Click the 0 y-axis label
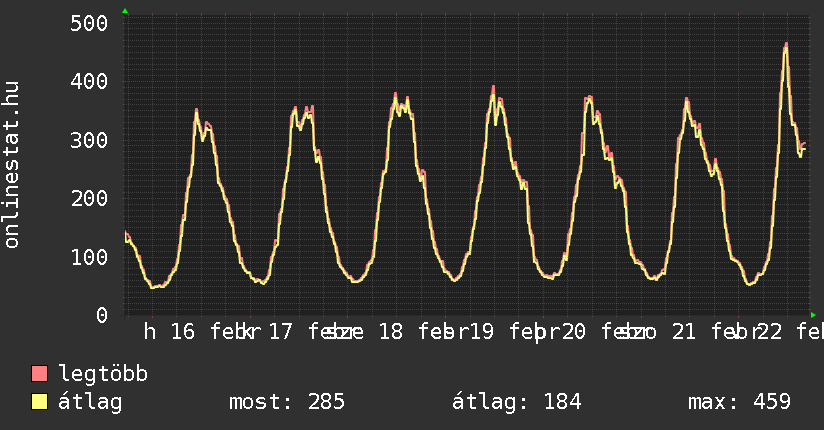This screenshot has height=430, width=824. (101, 315)
